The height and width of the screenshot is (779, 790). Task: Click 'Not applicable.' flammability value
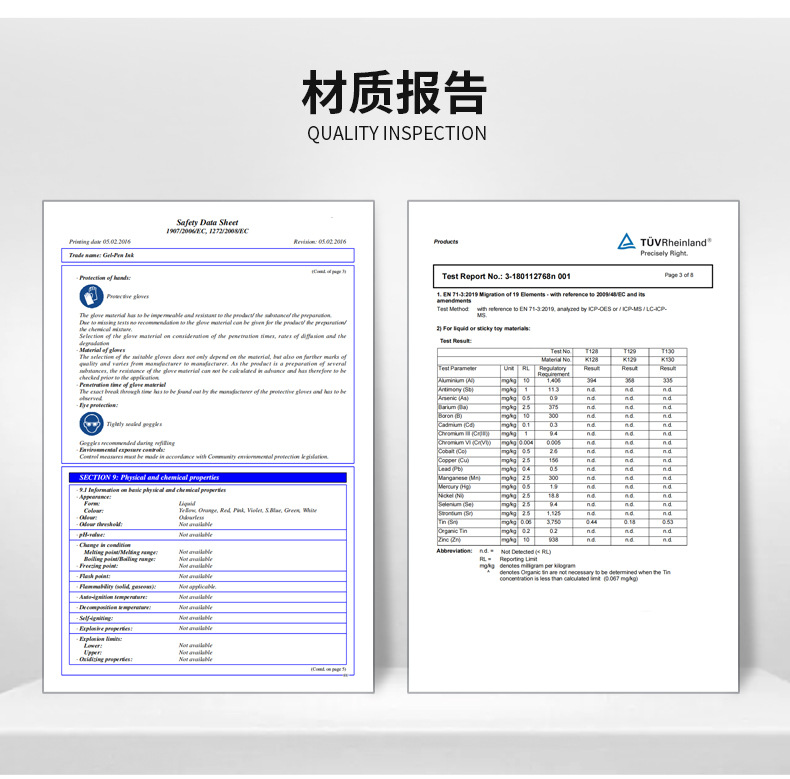tap(198, 587)
